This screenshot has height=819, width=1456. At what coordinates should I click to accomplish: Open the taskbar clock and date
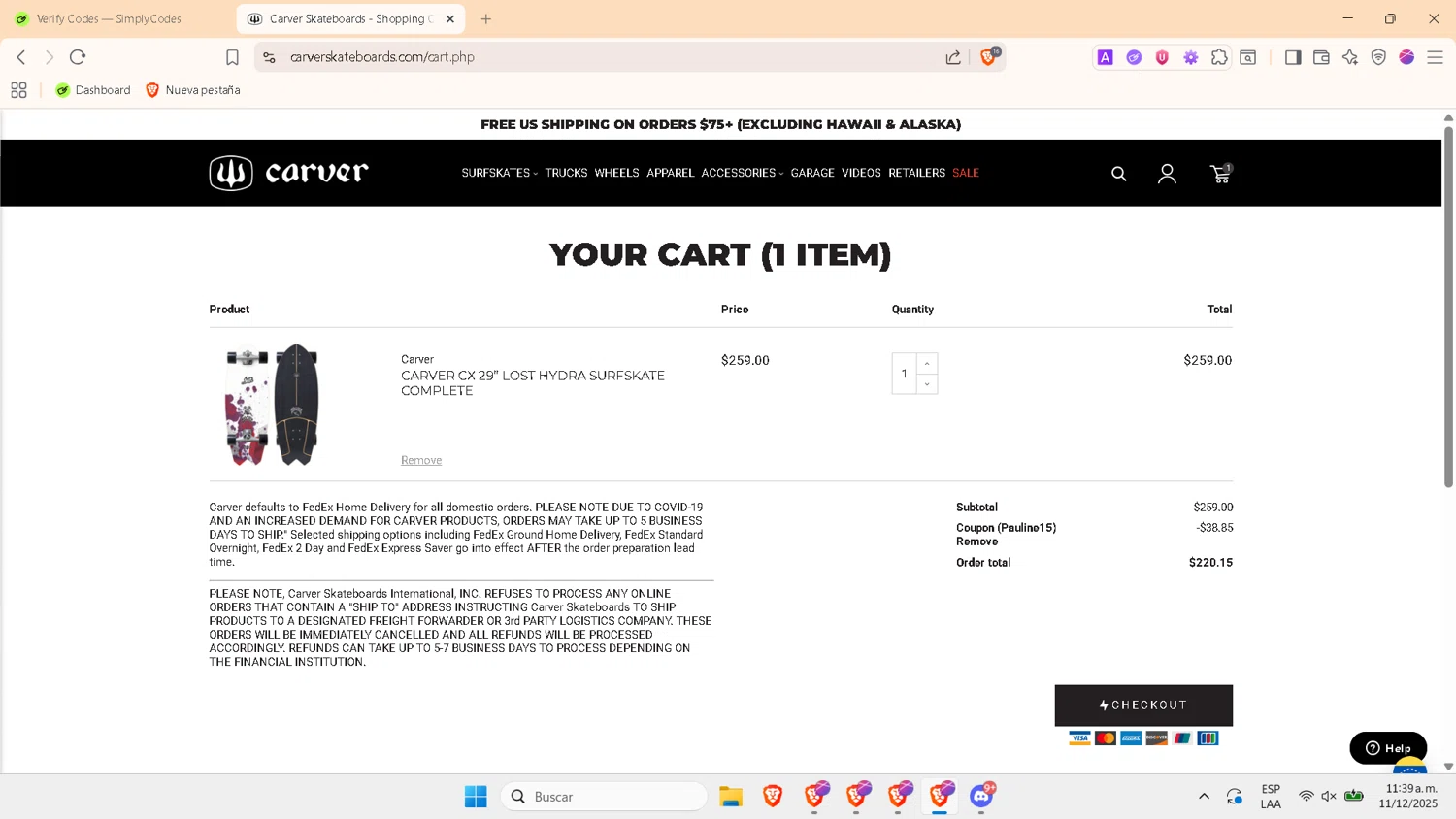click(x=1410, y=796)
